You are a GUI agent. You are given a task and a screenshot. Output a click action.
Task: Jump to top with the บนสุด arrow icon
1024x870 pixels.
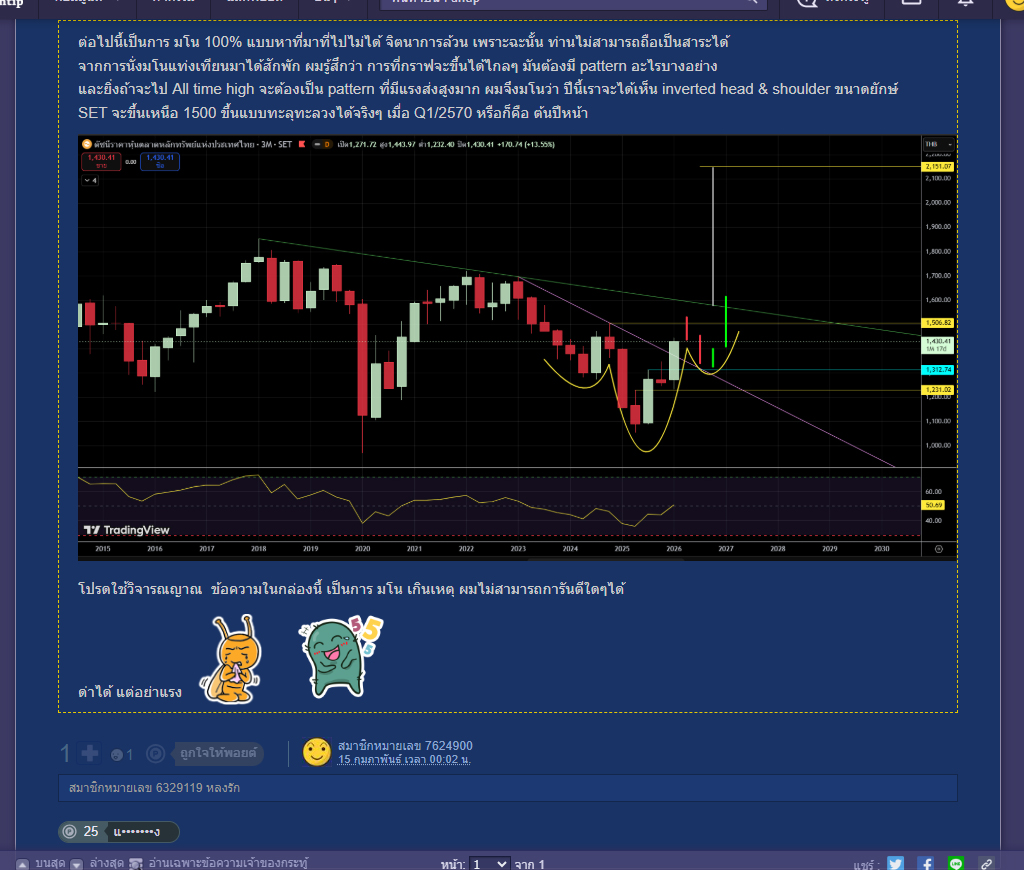tap(22, 864)
